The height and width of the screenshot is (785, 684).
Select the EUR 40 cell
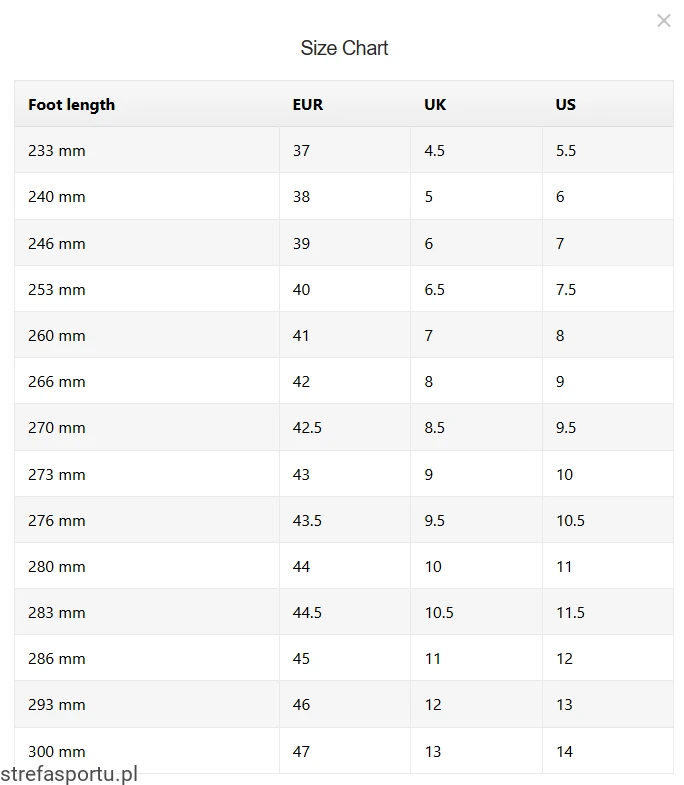[302, 290]
